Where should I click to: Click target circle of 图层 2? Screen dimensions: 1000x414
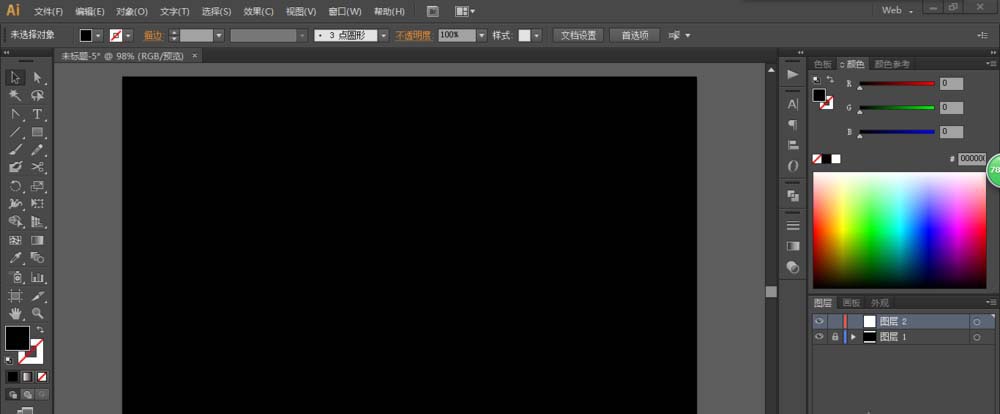pos(977,322)
